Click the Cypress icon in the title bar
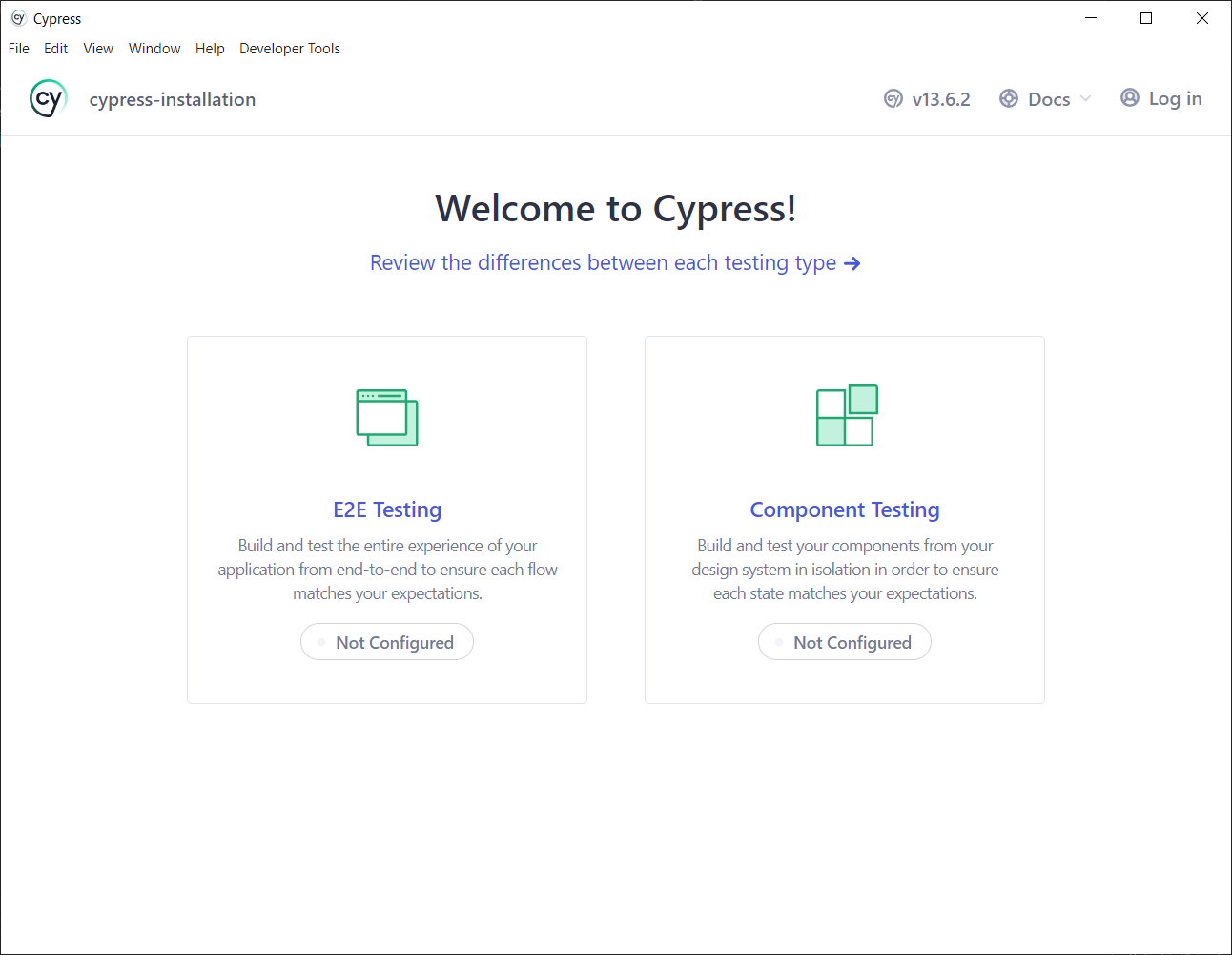 click(x=18, y=18)
